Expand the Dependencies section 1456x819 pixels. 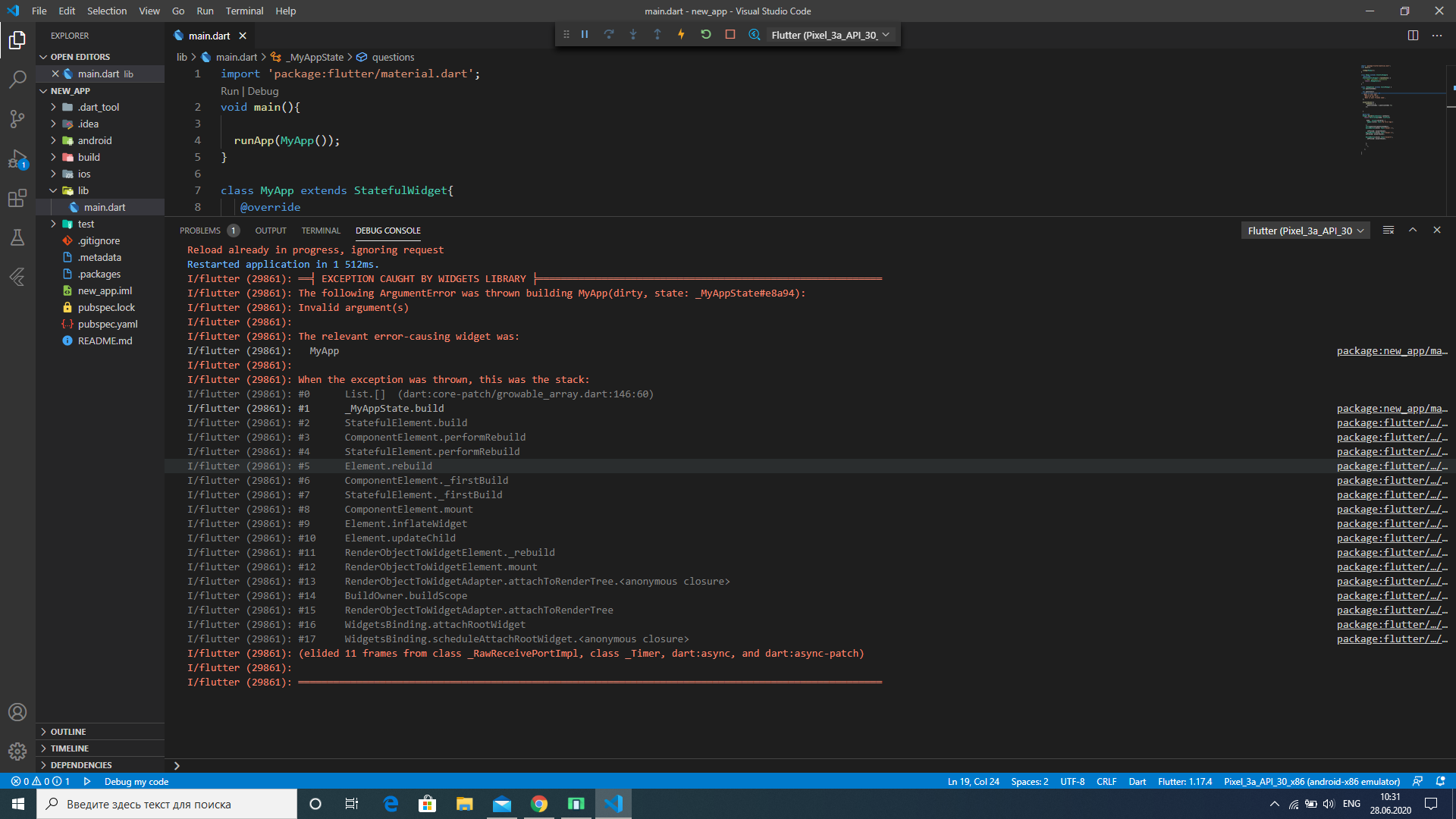point(100,765)
